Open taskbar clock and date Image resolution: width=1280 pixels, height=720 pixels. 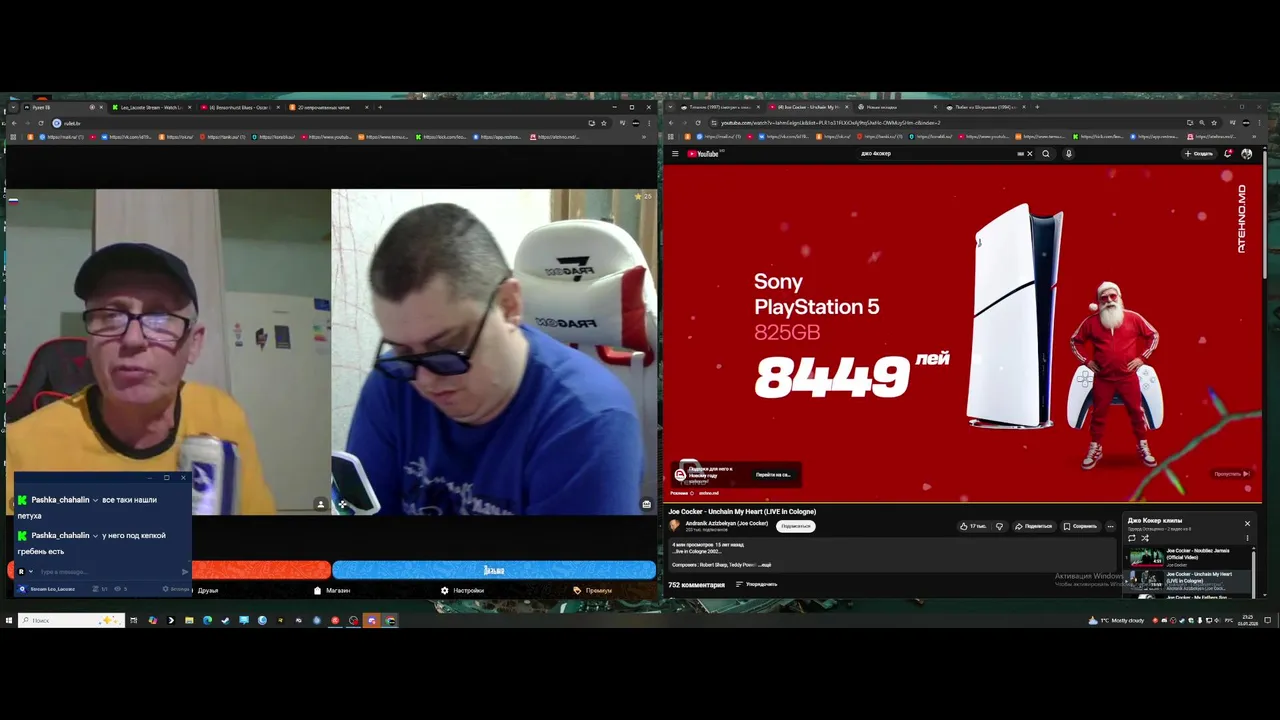1248,620
